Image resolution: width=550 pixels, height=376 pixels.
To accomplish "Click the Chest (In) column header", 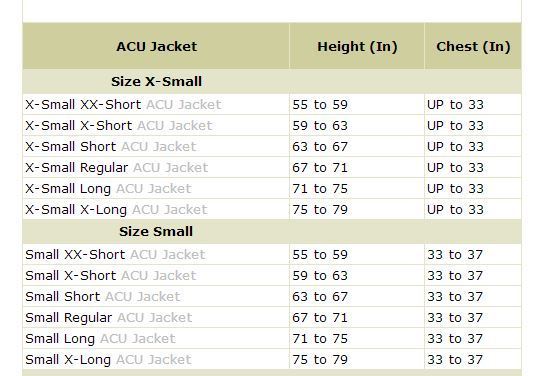I will coord(473,47).
